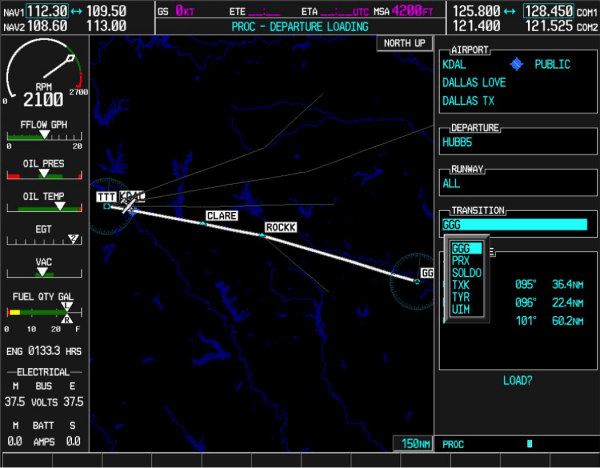Click the highlighted GGG Transition field

tap(514, 225)
